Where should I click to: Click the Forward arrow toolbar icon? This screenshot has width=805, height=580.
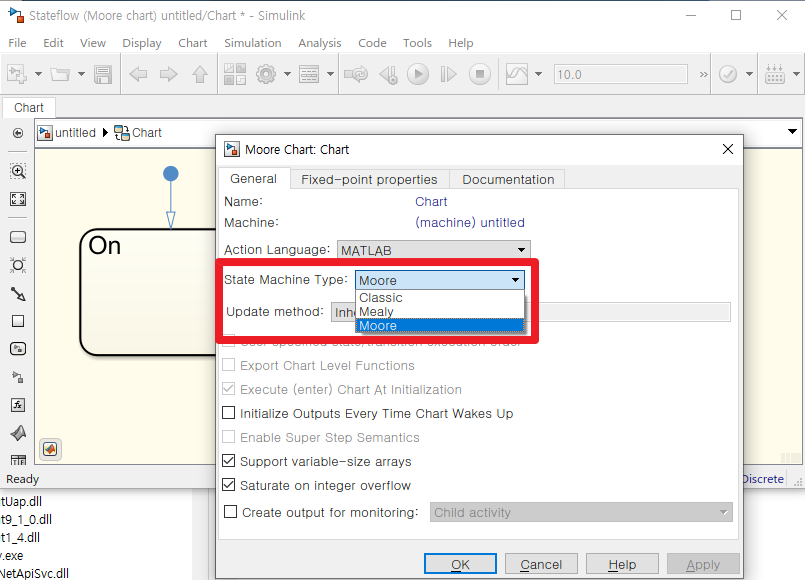click(x=168, y=74)
